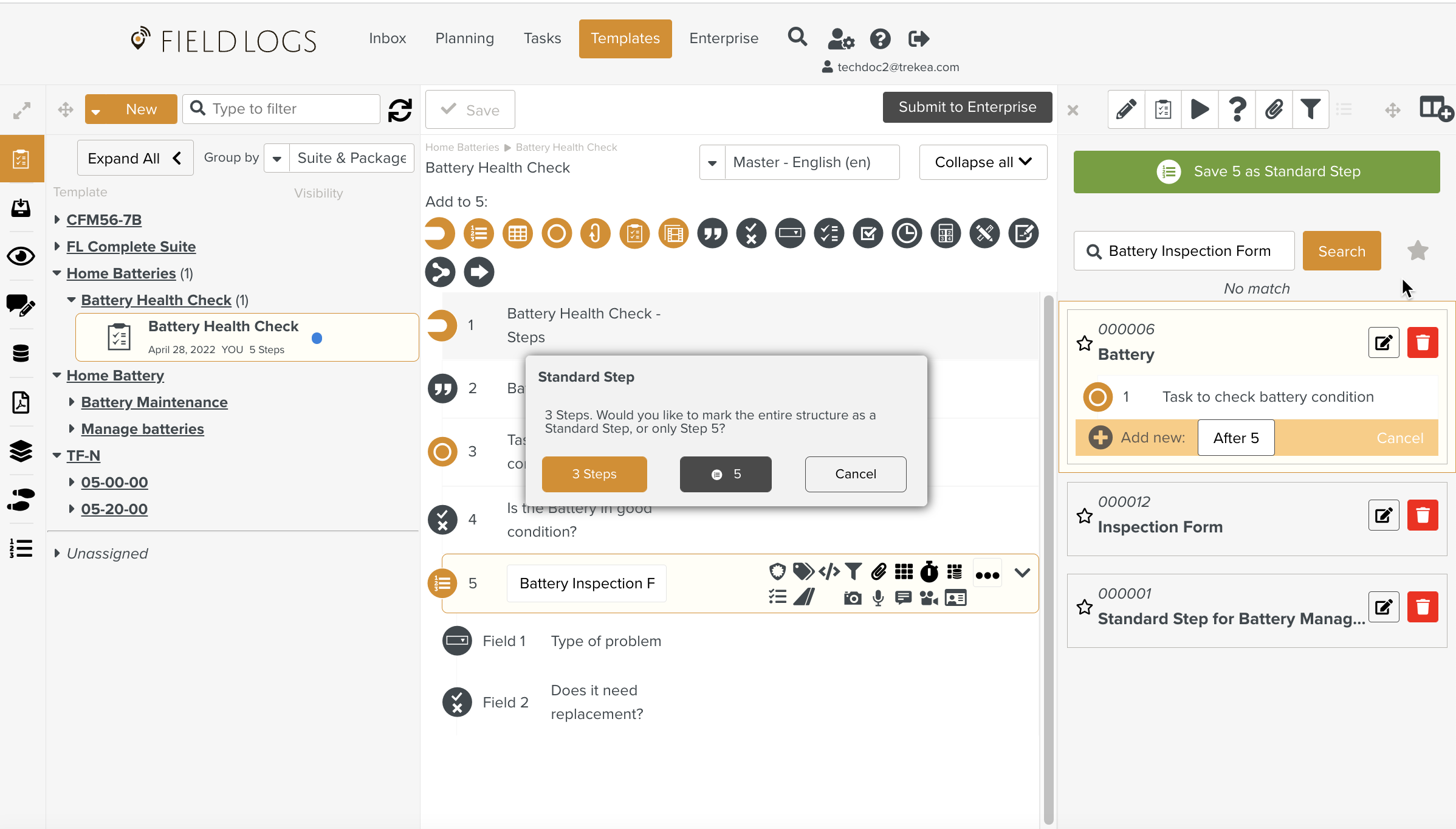Screen dimensions: 1456x829
Task: Click the add column layout icon
Action: coord(1437,109)
